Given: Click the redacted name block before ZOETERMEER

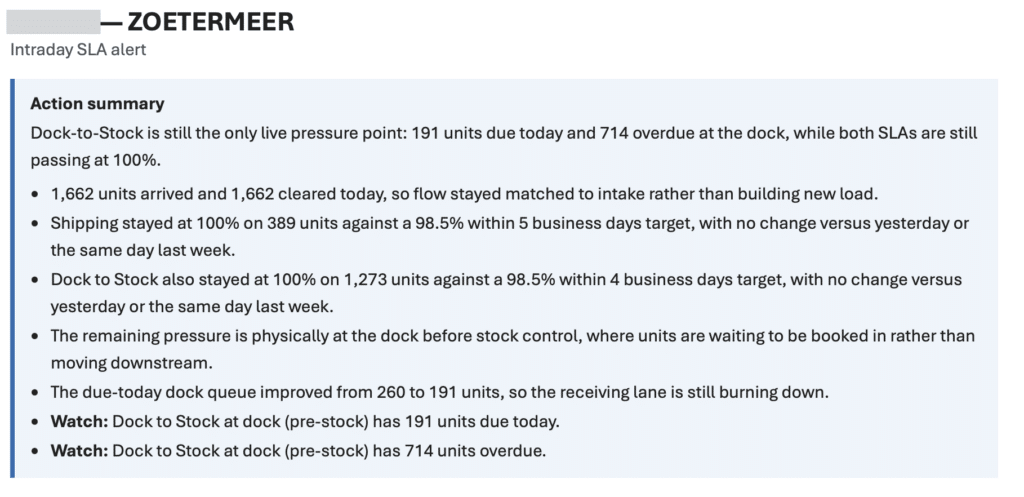Looking at the screenshot, I should [54, 22].
